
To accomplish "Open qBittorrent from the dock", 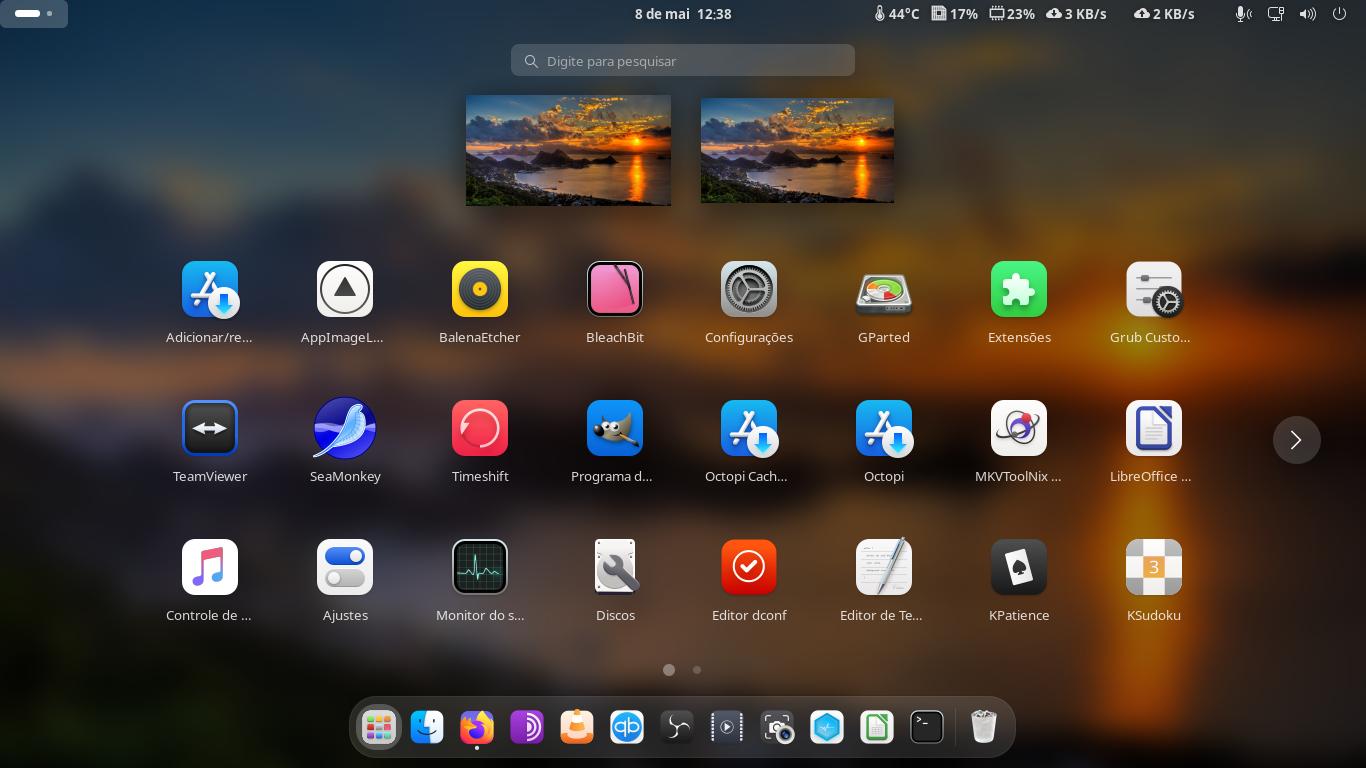I will (627, 727).
